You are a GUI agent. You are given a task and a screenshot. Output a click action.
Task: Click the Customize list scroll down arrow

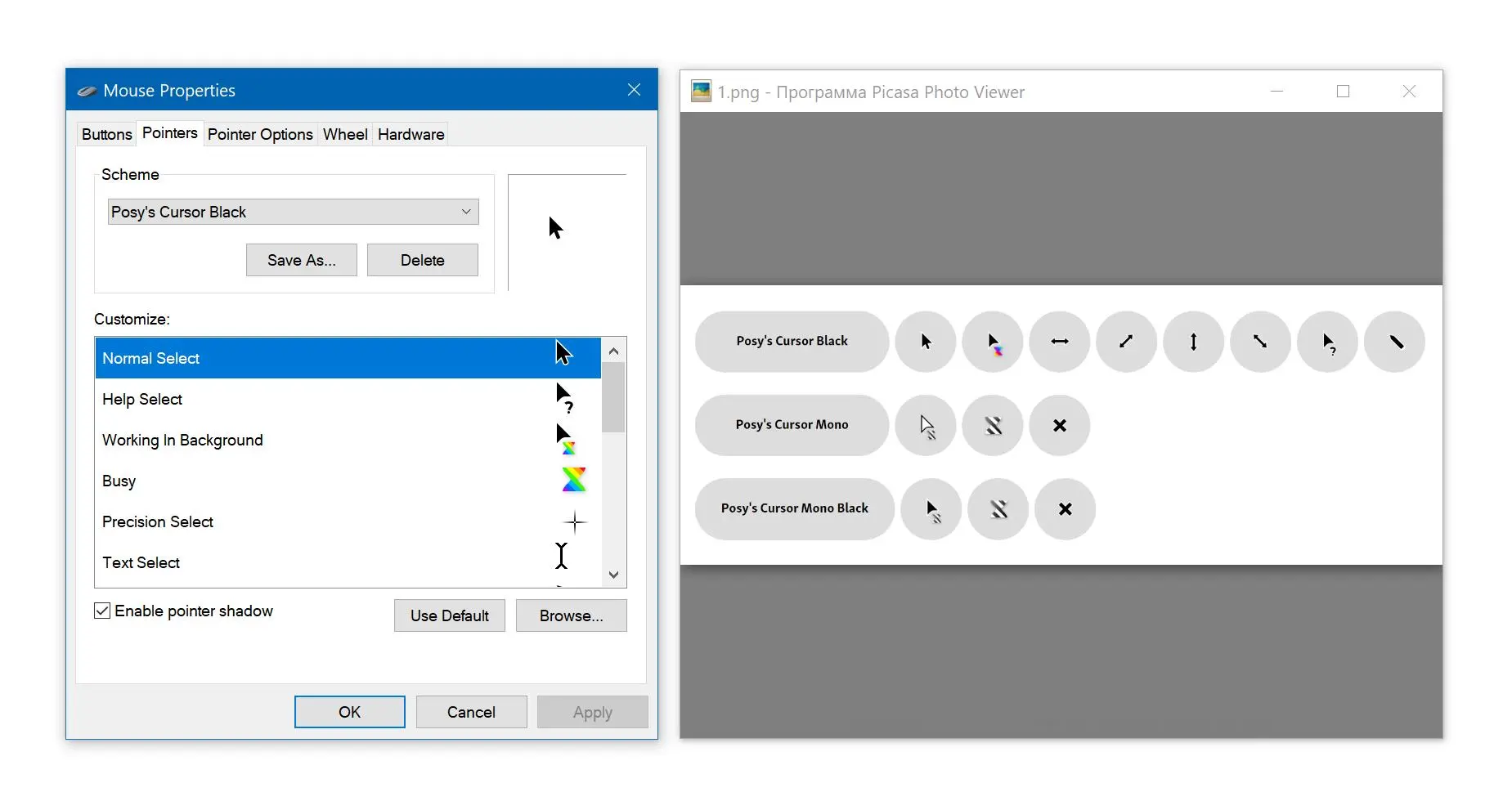(x=613, y=575)
